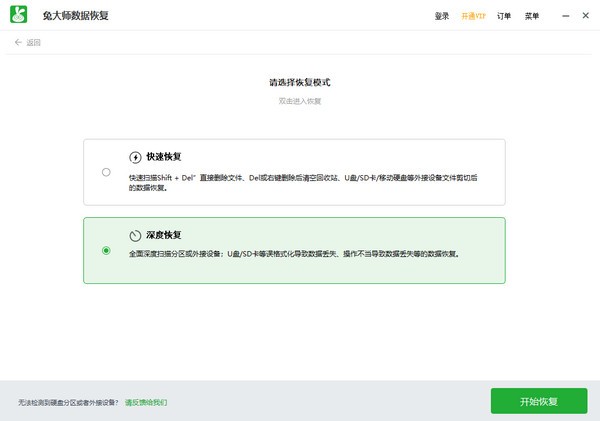600x421 pixels.
Task: Click the deep recovery clock icon
Action: pyautogui.click(x=135, y=236)
